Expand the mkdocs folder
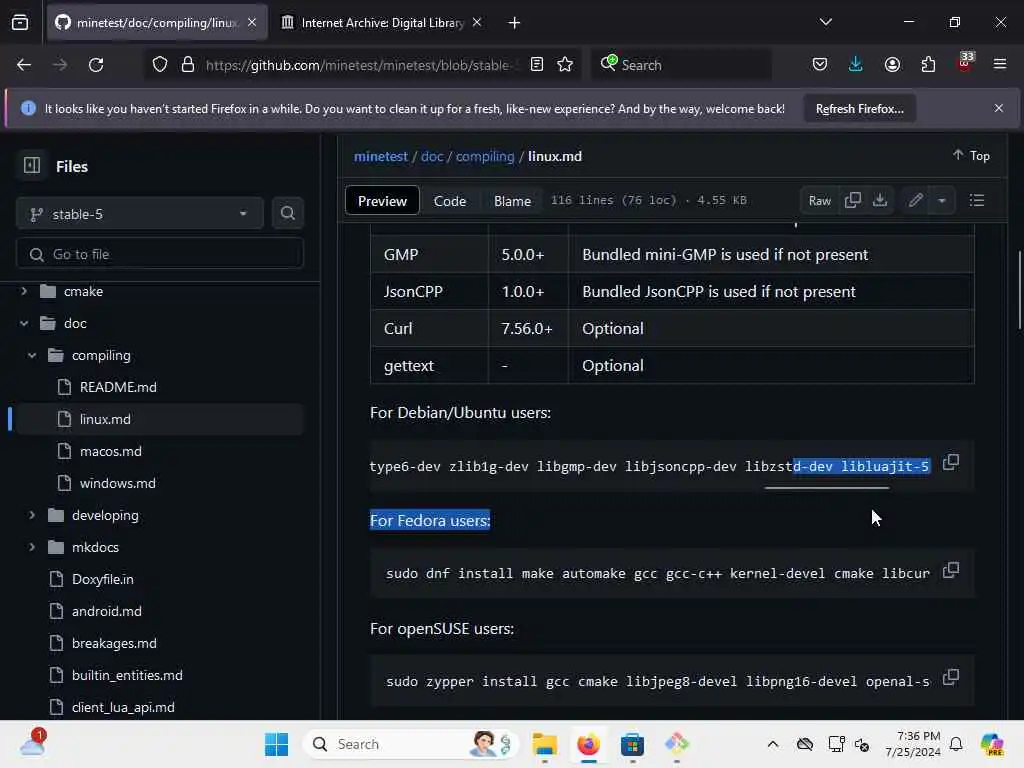Image resolution: width=1024 pixels, height=768 pixels. [32, 547]
